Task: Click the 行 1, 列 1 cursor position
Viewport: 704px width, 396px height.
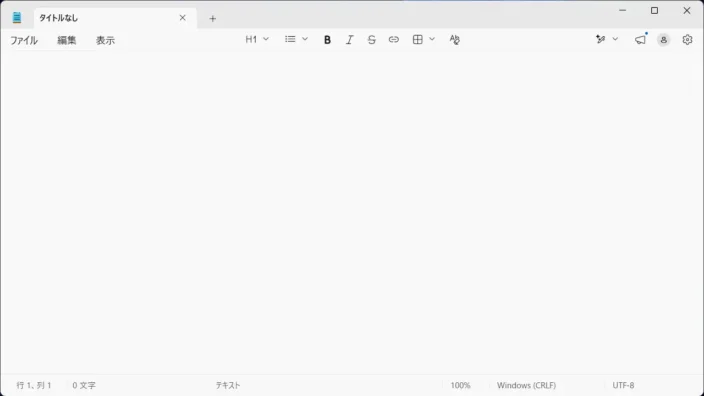Action: (34, 385)
